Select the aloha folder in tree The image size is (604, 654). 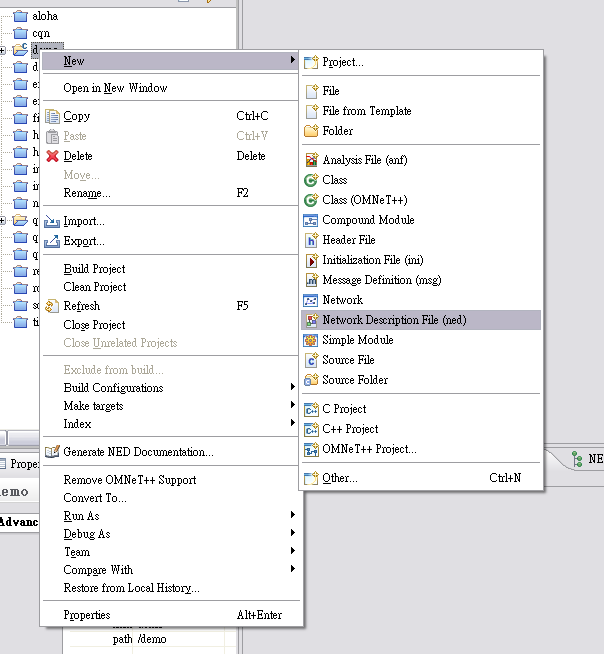click(x=44, y=16)
